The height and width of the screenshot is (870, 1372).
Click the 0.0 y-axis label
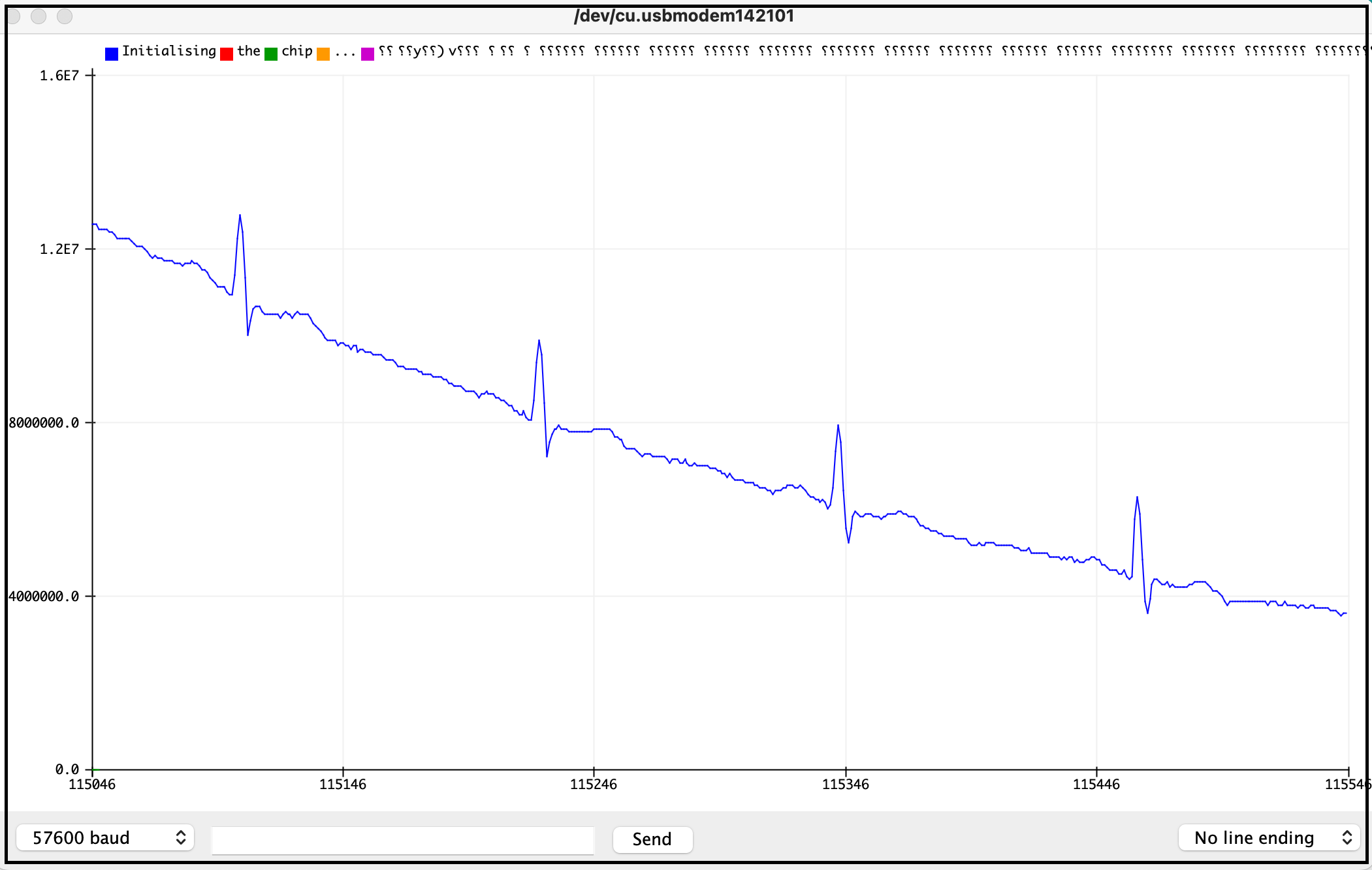[x=67, y=769]
